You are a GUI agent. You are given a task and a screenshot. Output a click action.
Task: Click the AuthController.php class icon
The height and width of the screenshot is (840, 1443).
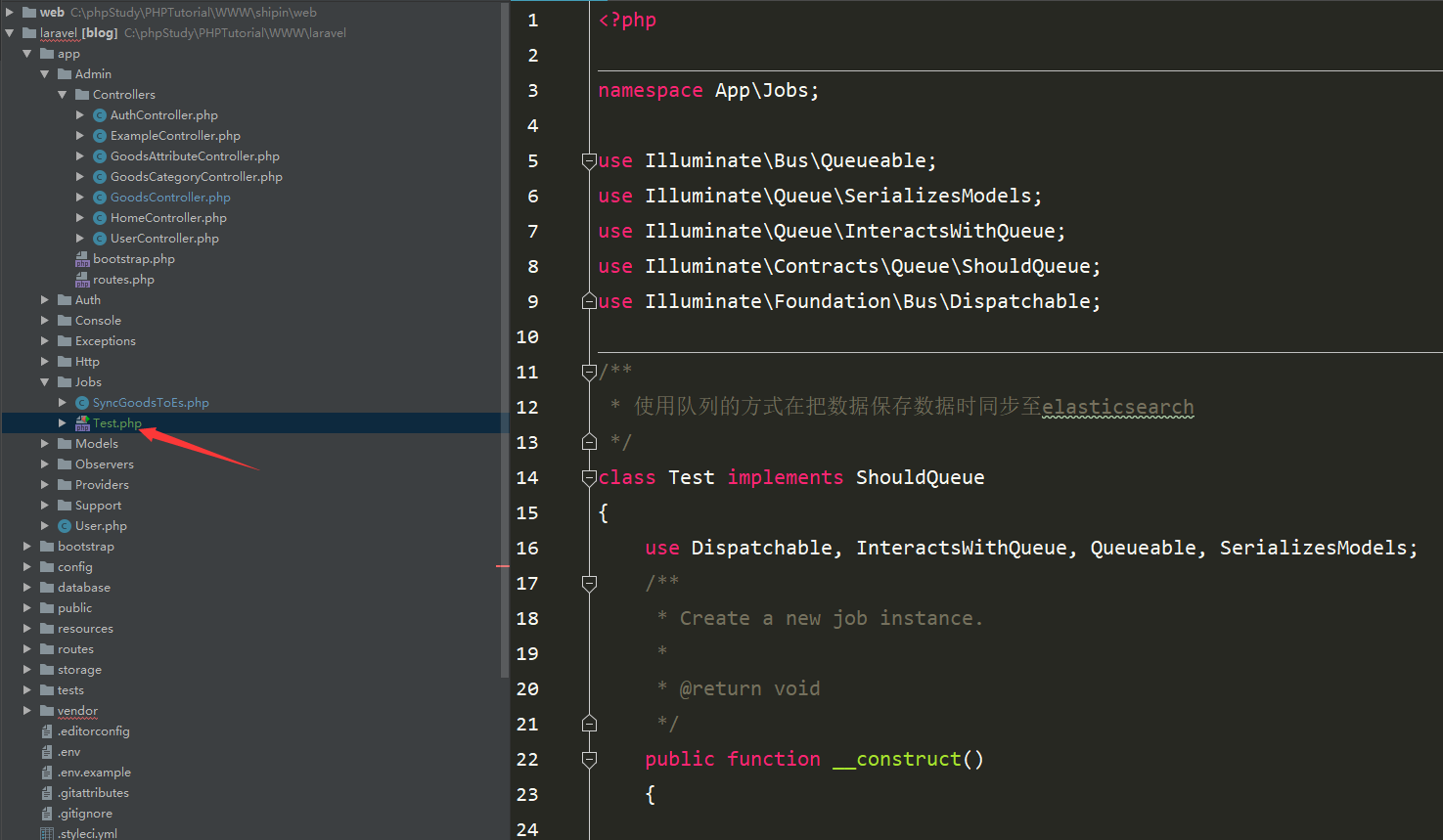[x=99, y=115]
